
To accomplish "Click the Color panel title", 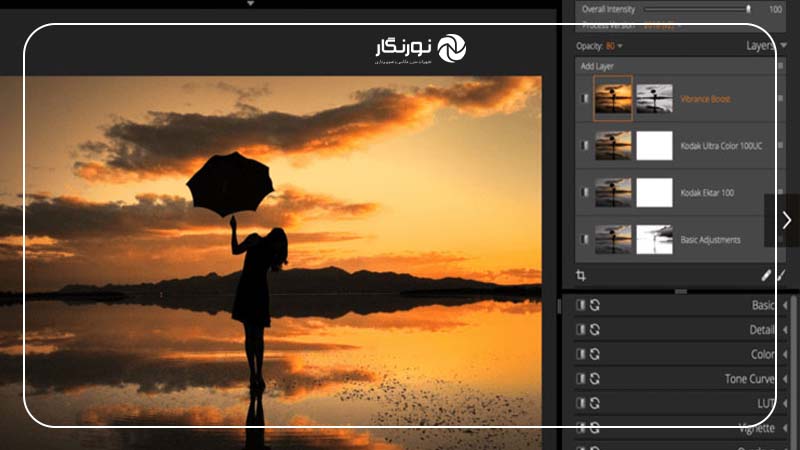I will click(763, 354).
